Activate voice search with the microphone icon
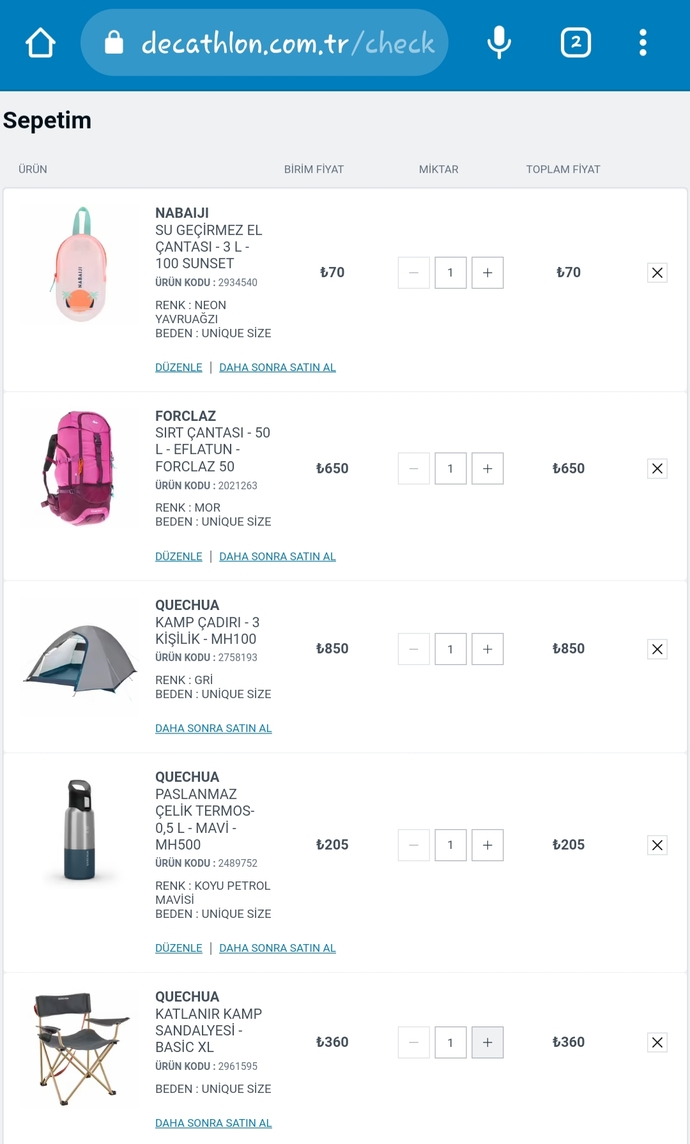The width and height of the screenshot is (690, 1144). pyautogui.click(x=497, y=43)
